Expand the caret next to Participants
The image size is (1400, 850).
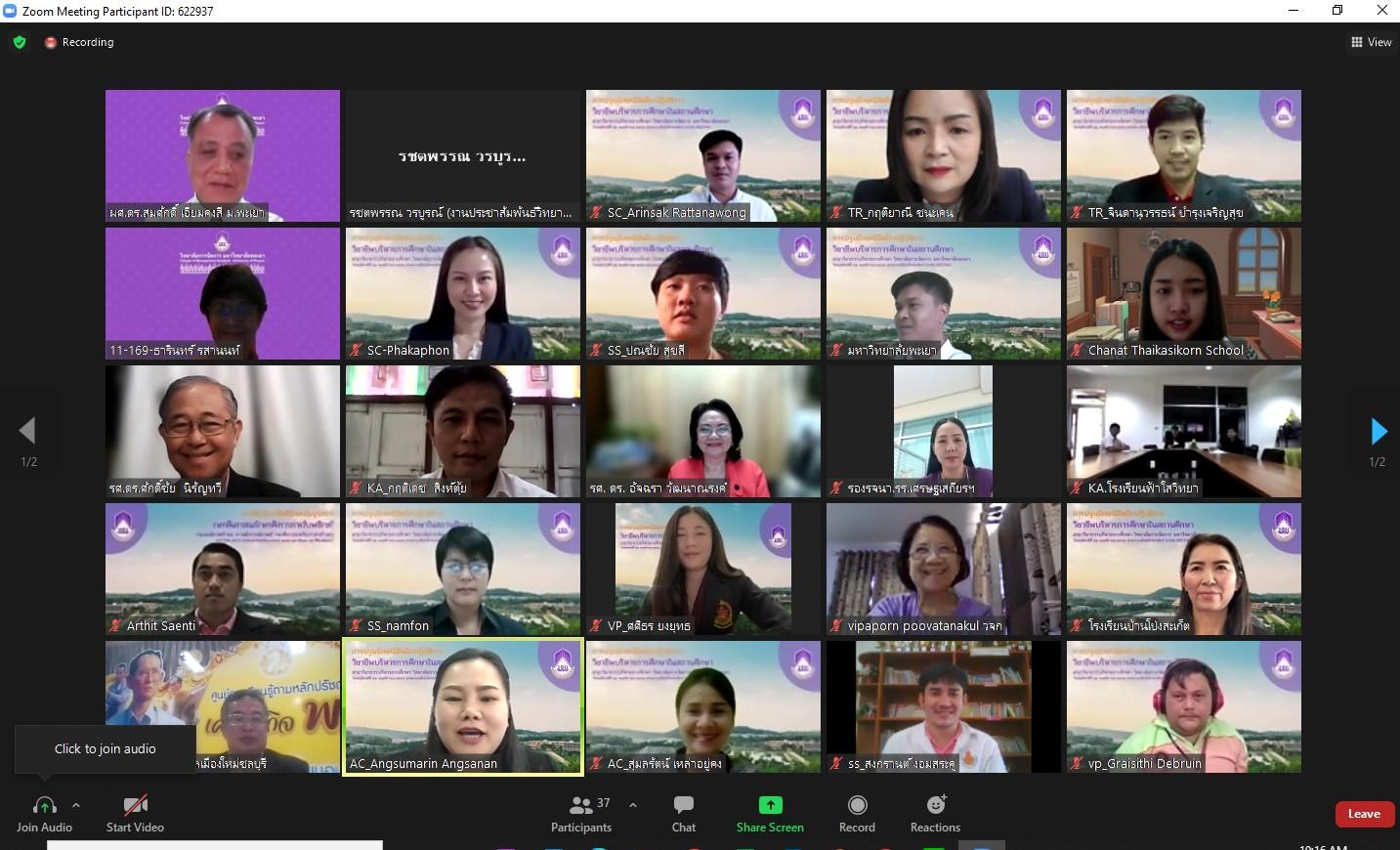coord(633,805)
